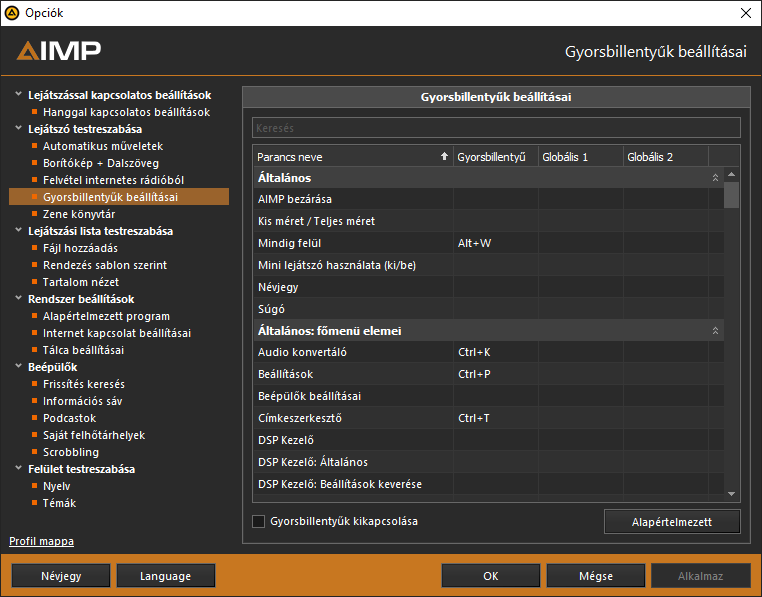This screenshot has height=597, width=762.
Task: Open Alapértelmezett program settings
Action: point(106,316)
